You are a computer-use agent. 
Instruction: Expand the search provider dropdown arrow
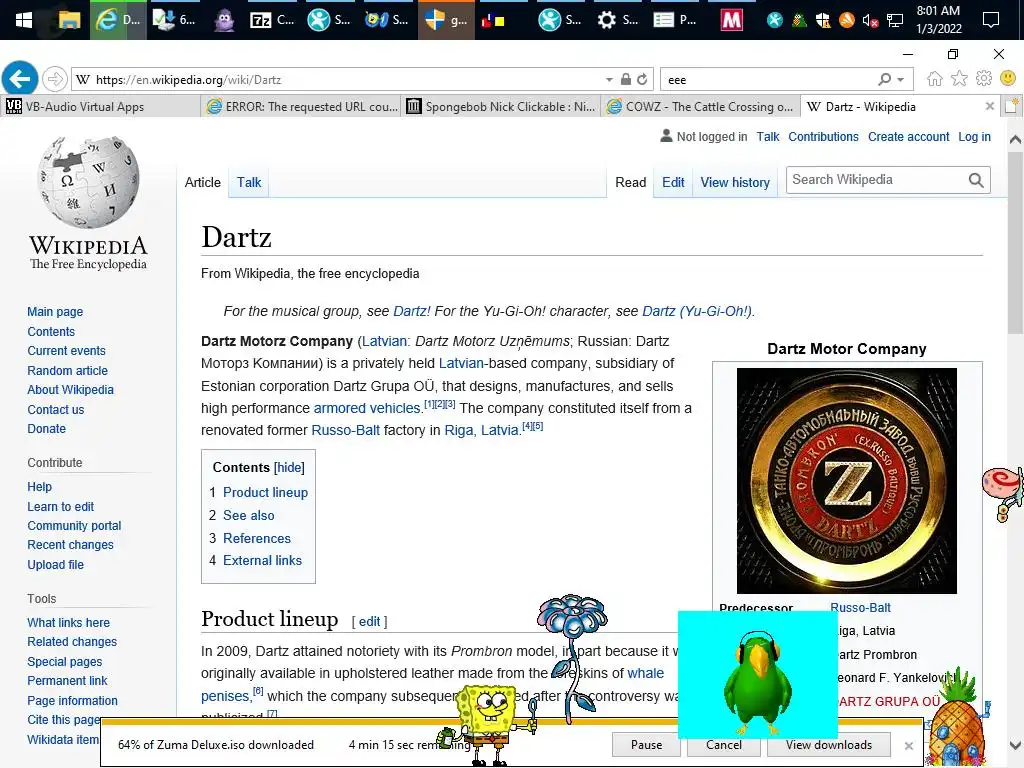point(901,80)
